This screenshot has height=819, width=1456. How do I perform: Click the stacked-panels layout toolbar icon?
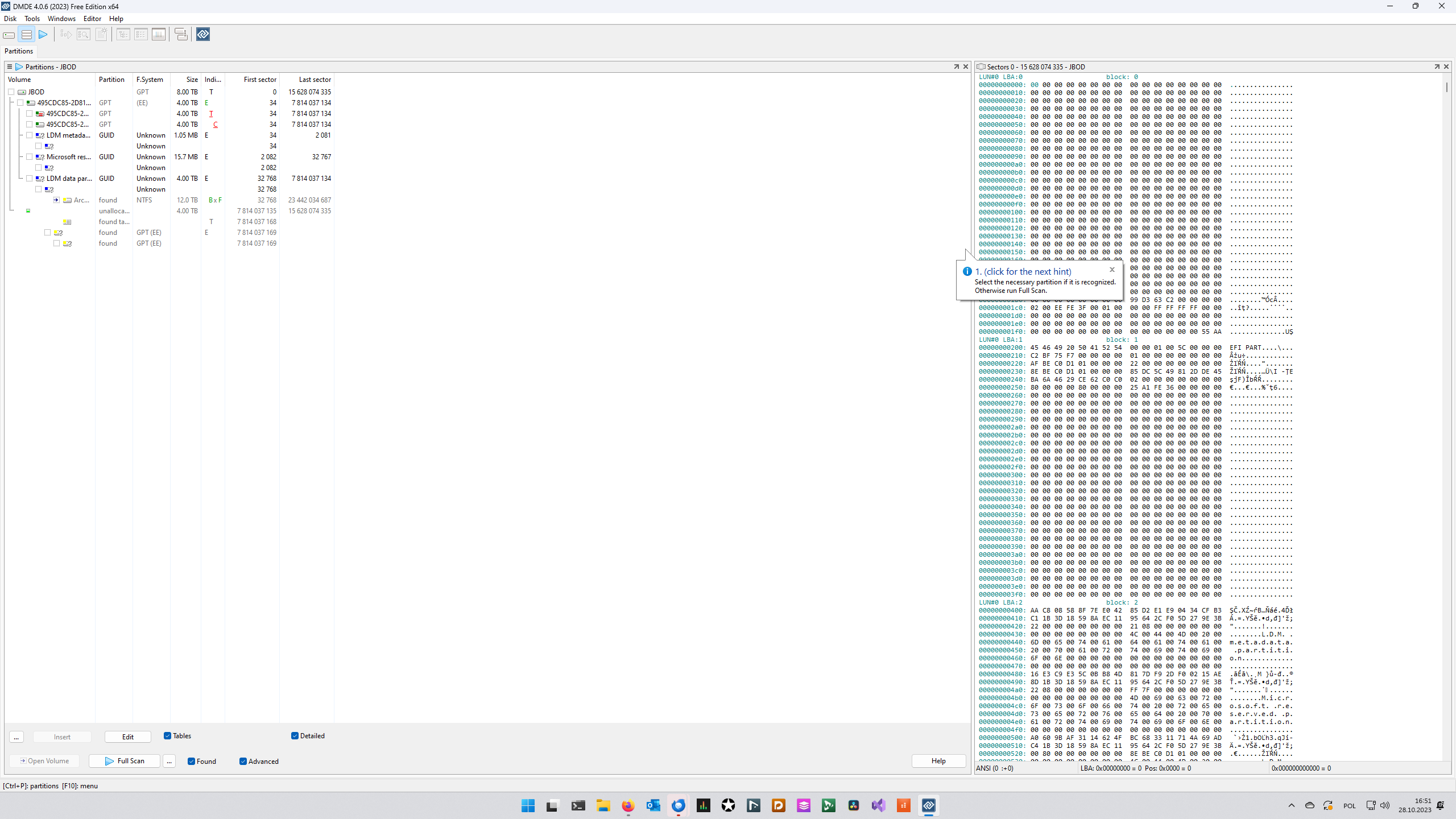pos(181,35)
